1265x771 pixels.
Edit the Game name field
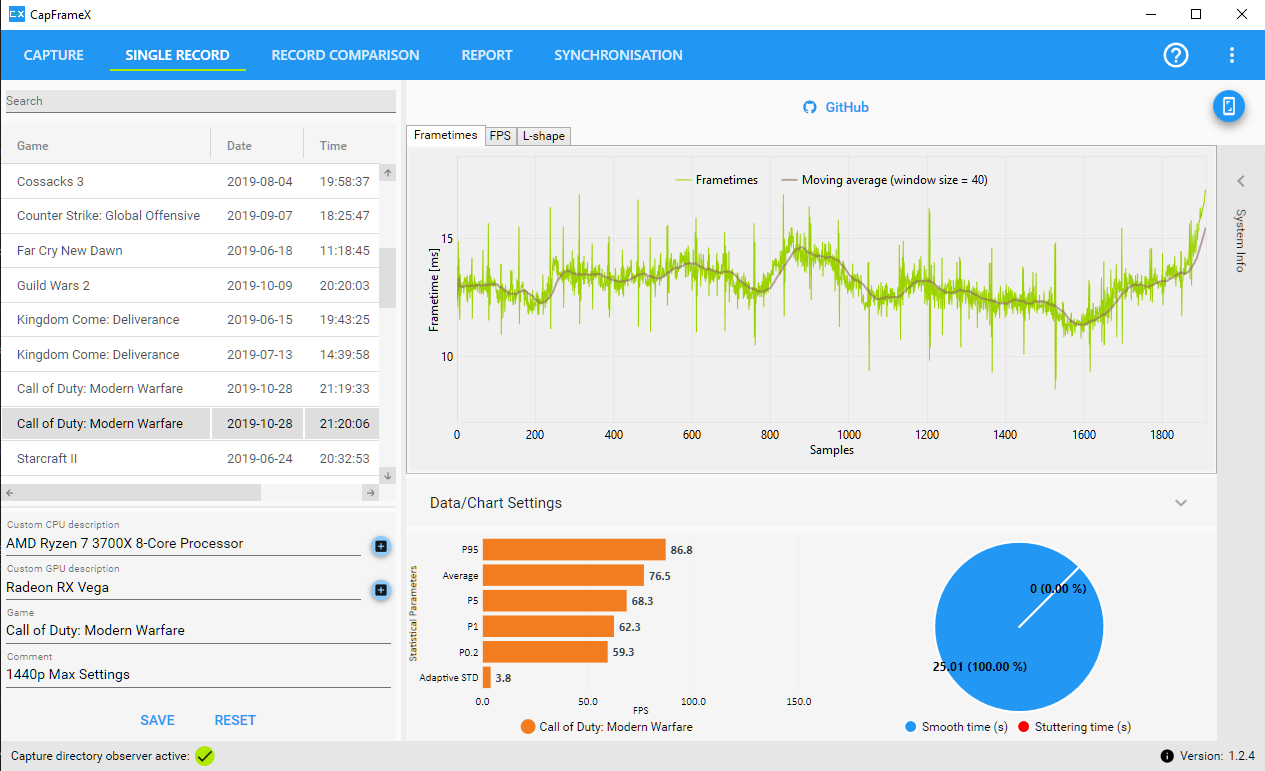[198, 631]
